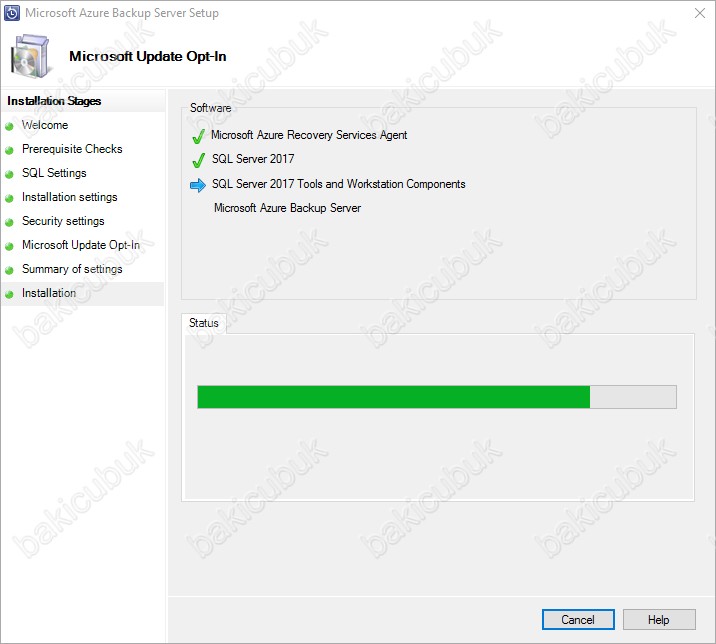
Task: Click green dot next to Microsoft Update Opt-In stage
Action: pyautogui.click(x=9, y=246)
